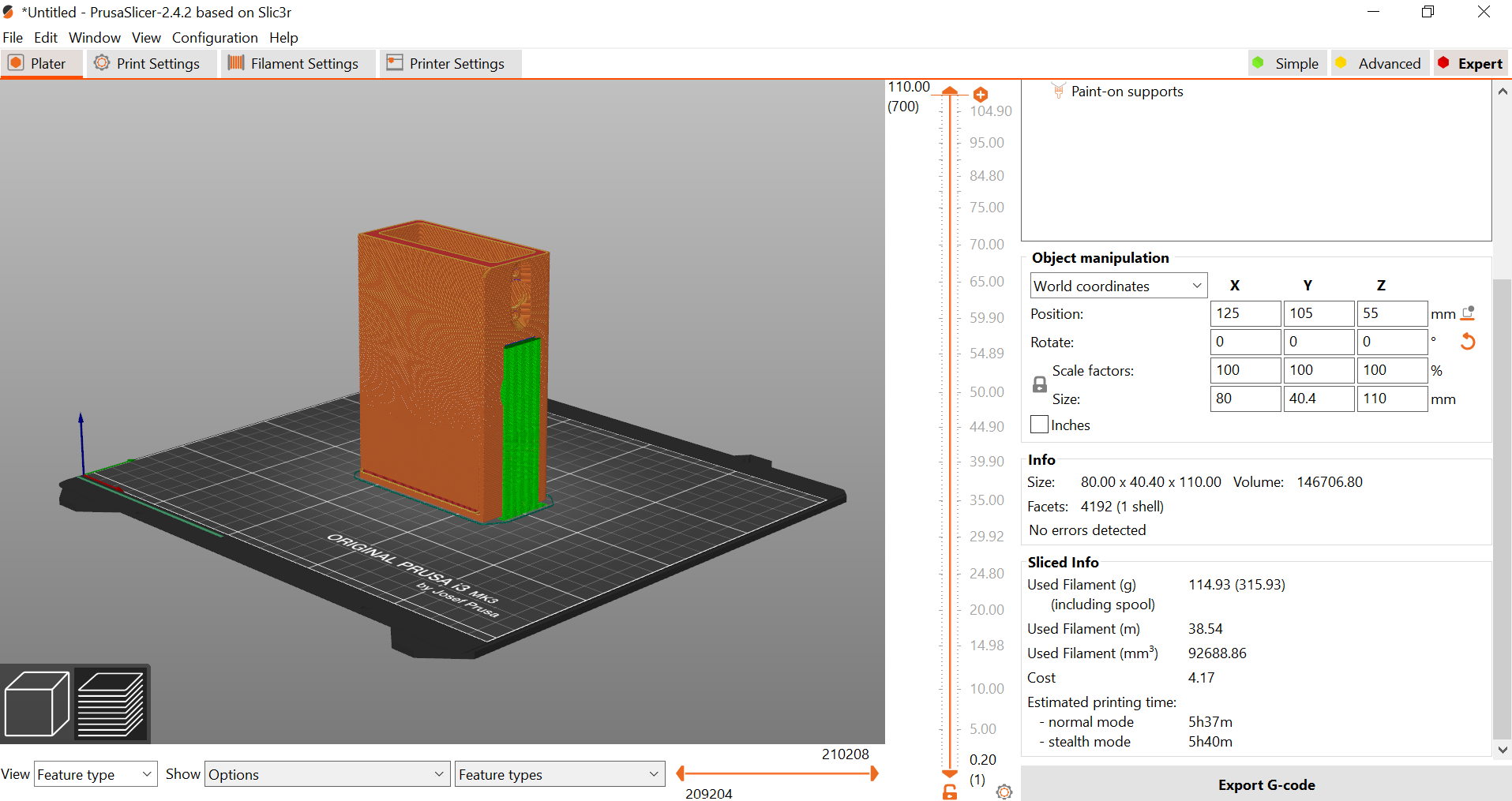Open the Feature type view dropdown
The width and height of the screenshot is (1512, 801).
[96, 774]
